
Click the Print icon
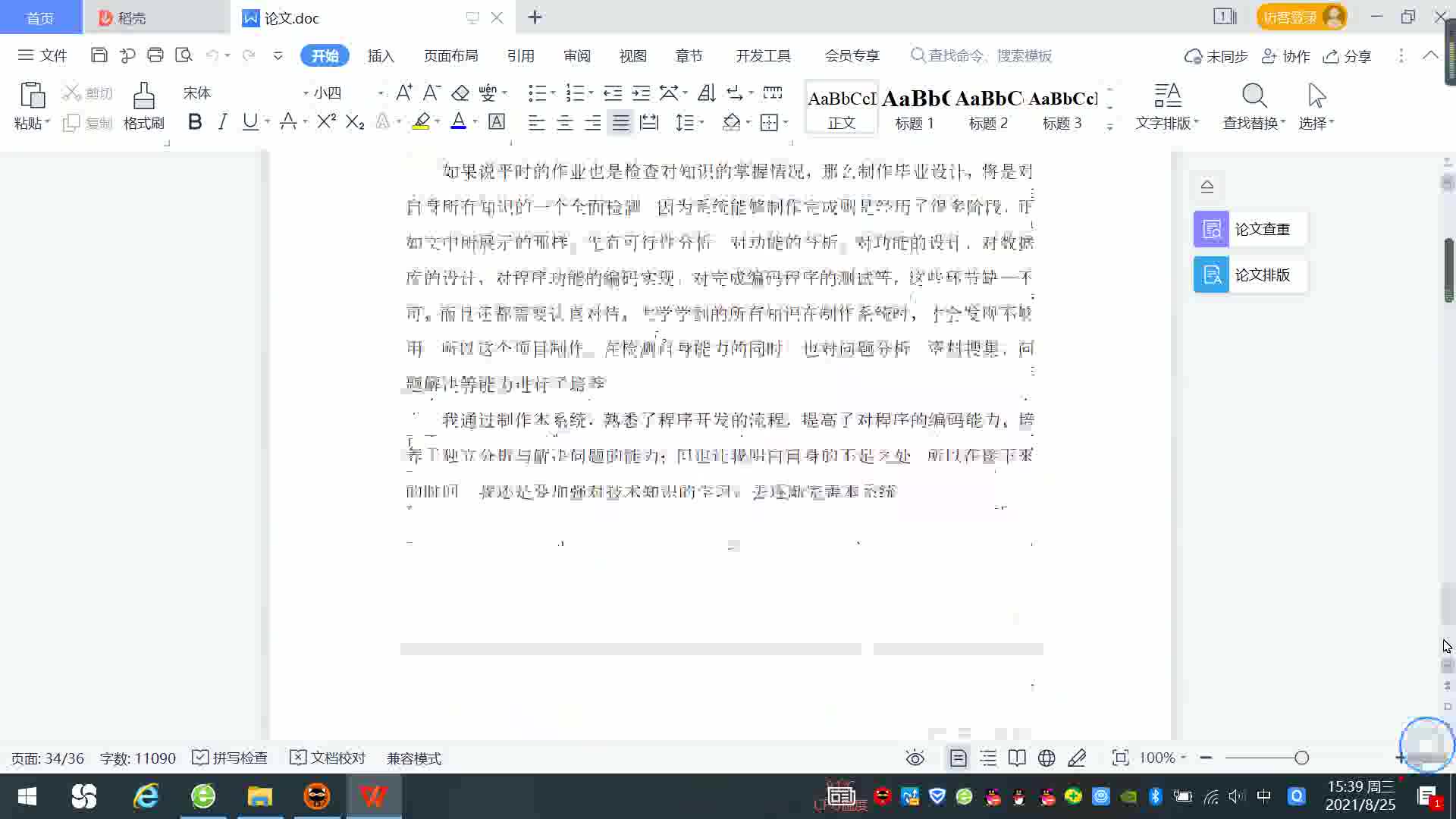155,55
